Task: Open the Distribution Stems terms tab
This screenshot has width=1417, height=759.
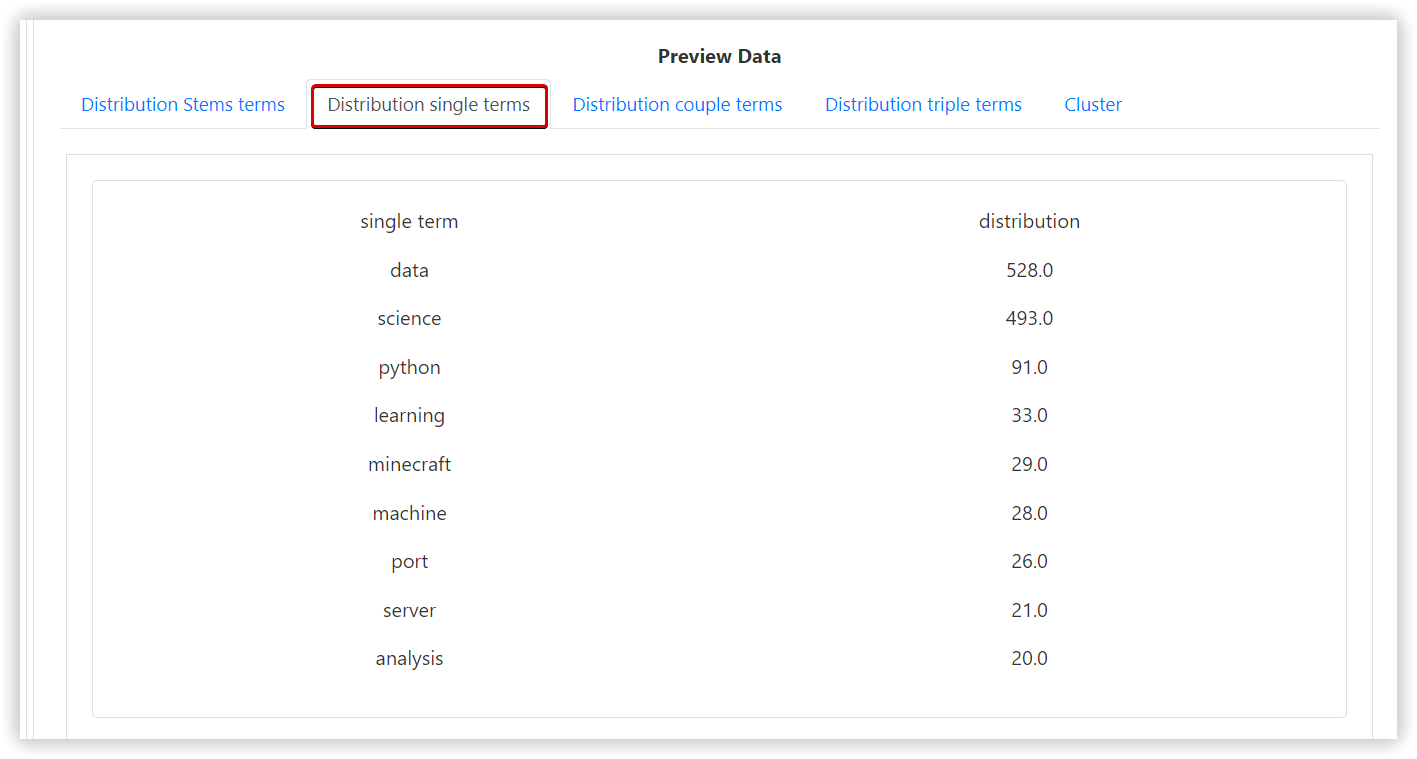Action: tap(183, 105)
